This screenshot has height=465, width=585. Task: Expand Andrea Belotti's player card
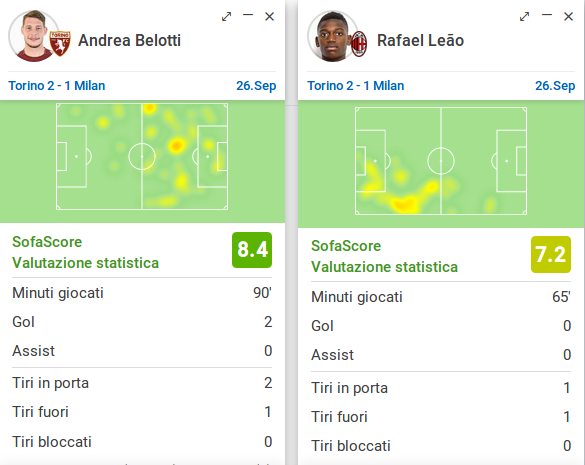[x=226, y=16]
